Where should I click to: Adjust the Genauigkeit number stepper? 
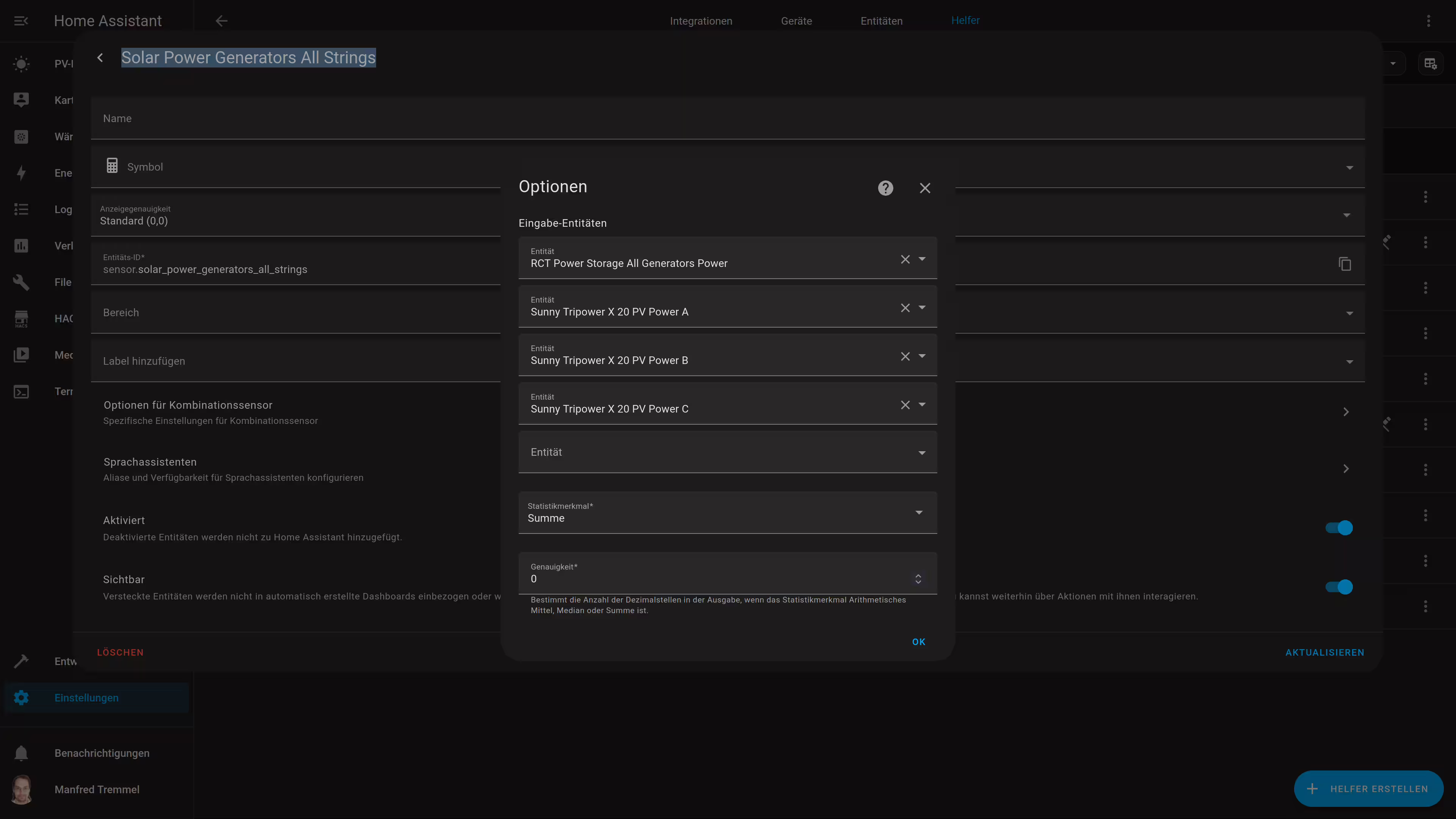[x=918, y=579]
